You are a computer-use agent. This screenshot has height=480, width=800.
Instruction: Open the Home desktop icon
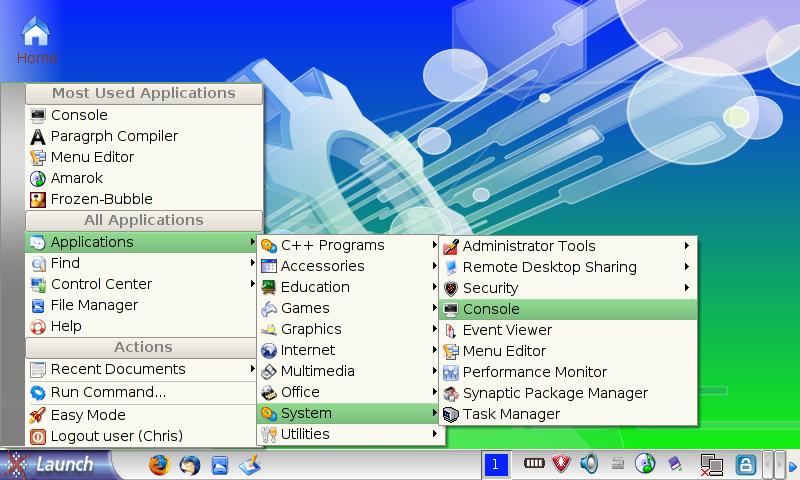coord(36,39)
